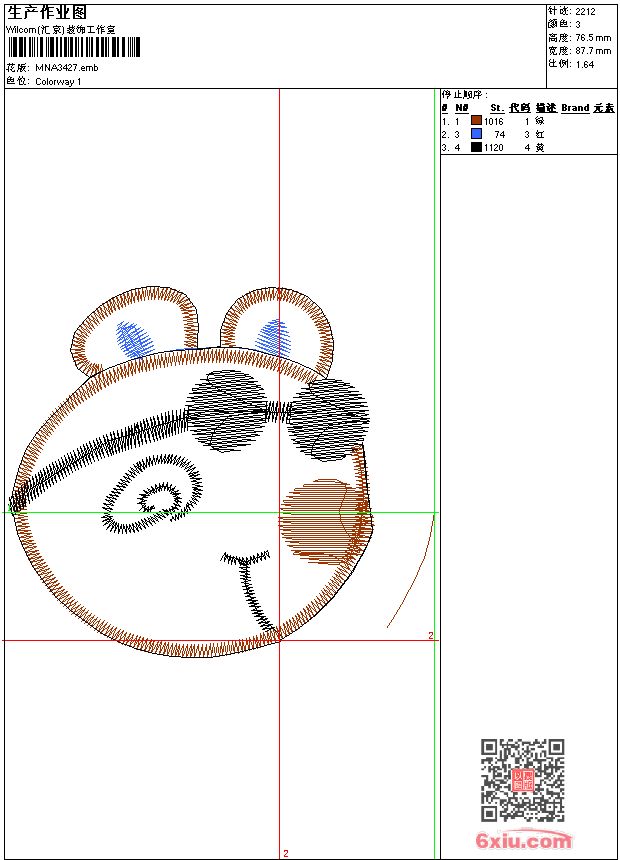Click the '停止顺序' heading

[x=464, y=94]
